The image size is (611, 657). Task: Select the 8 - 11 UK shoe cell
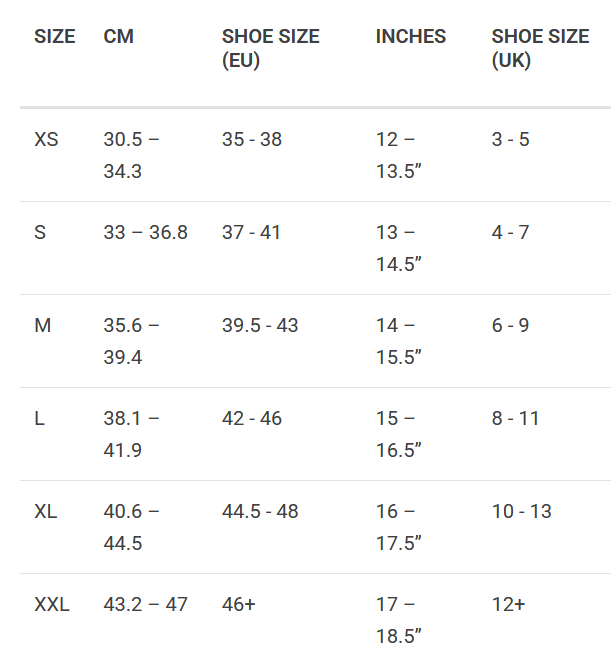pos(515,419)
